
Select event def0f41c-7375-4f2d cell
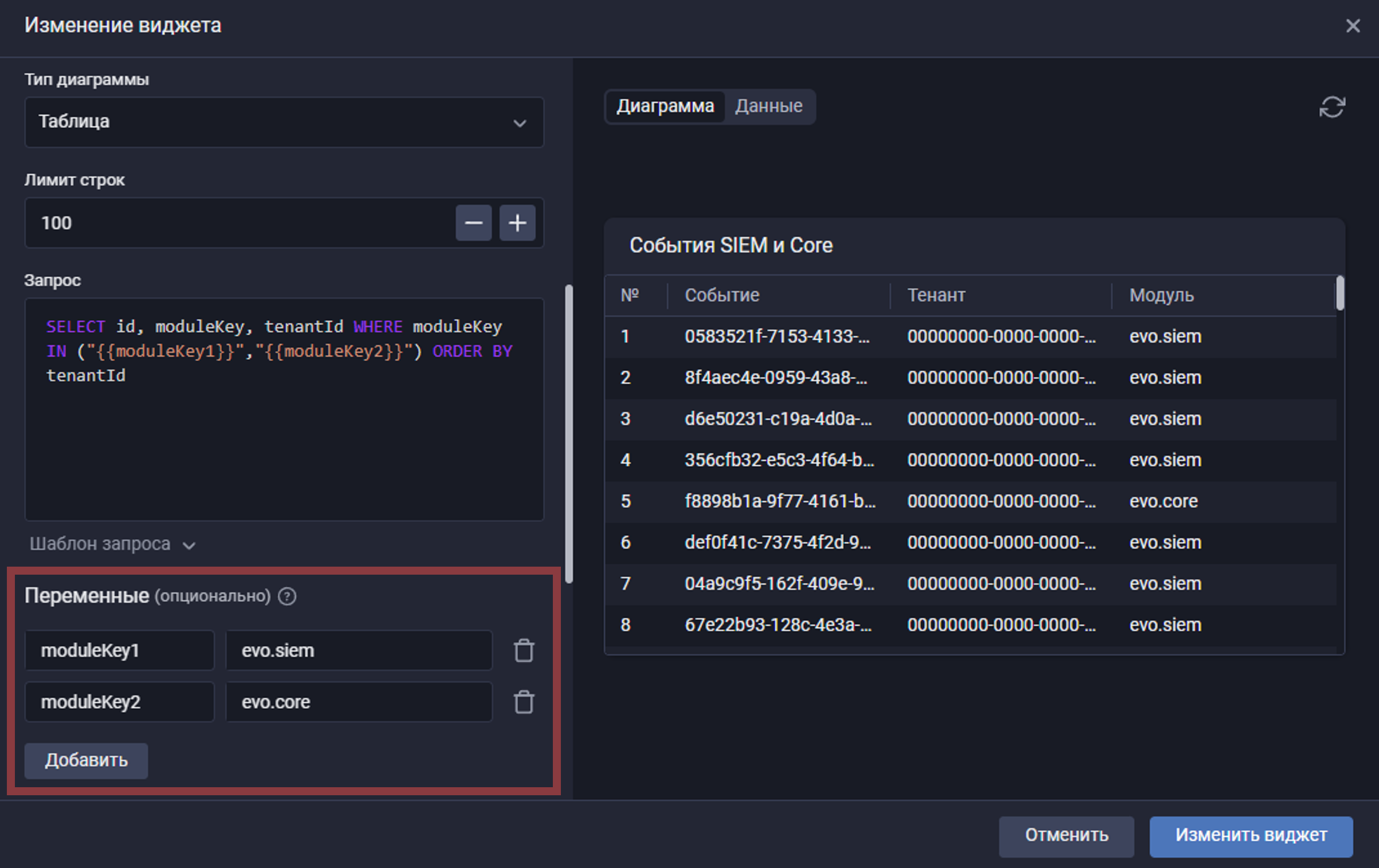778,543
